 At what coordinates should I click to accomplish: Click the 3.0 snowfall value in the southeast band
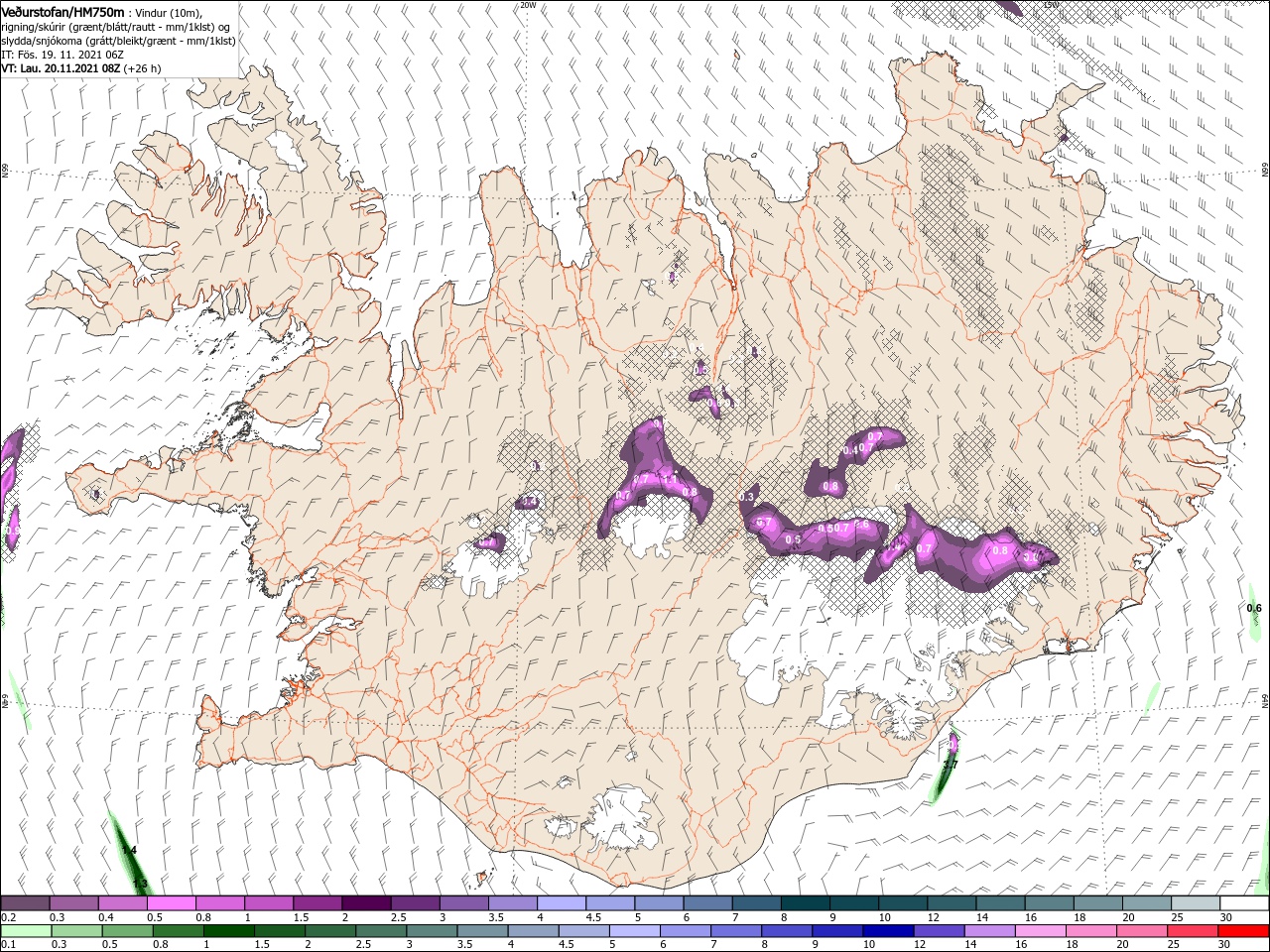(1031, 558)
